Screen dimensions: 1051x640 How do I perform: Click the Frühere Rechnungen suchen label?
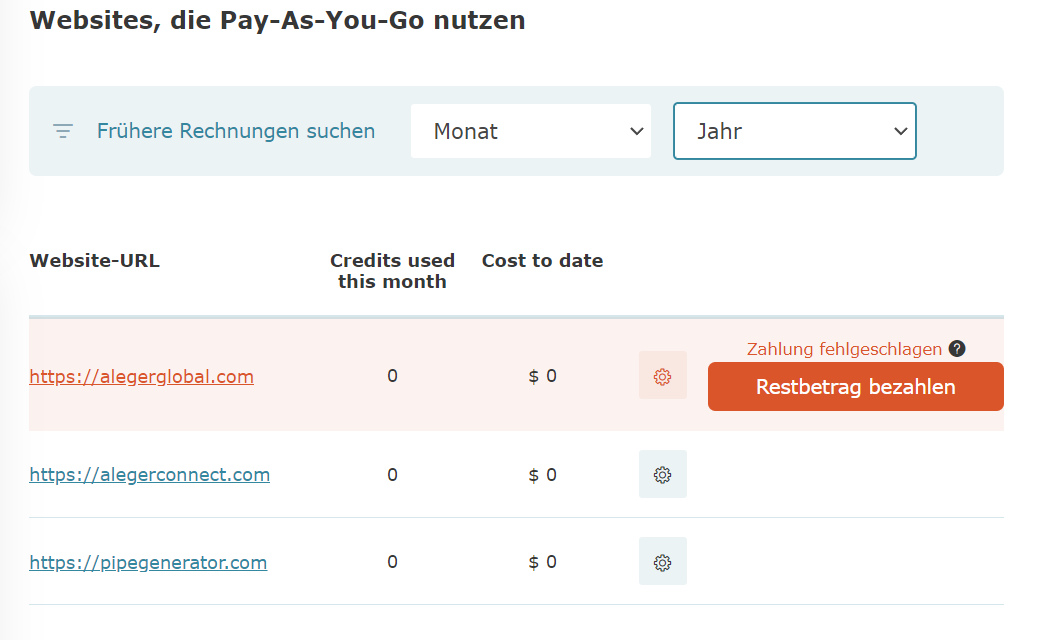(236, 131)
